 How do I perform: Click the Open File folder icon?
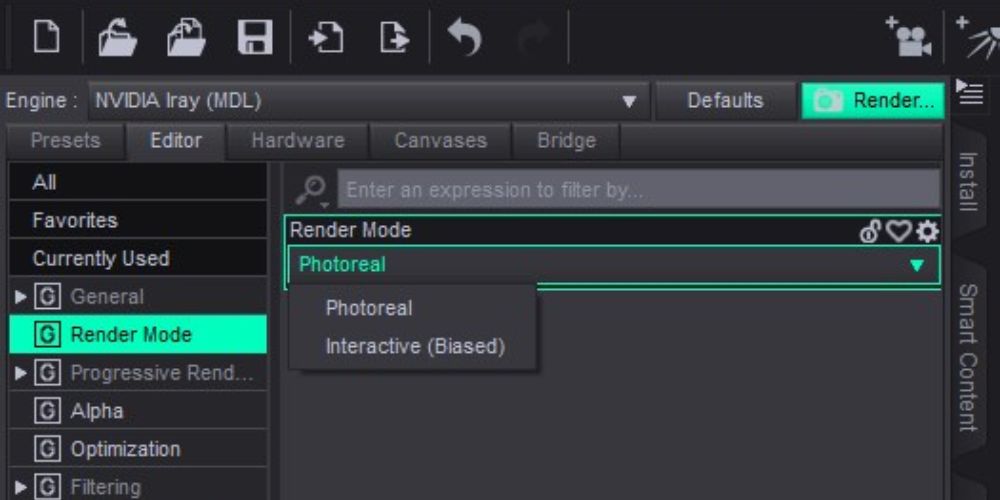118,38
